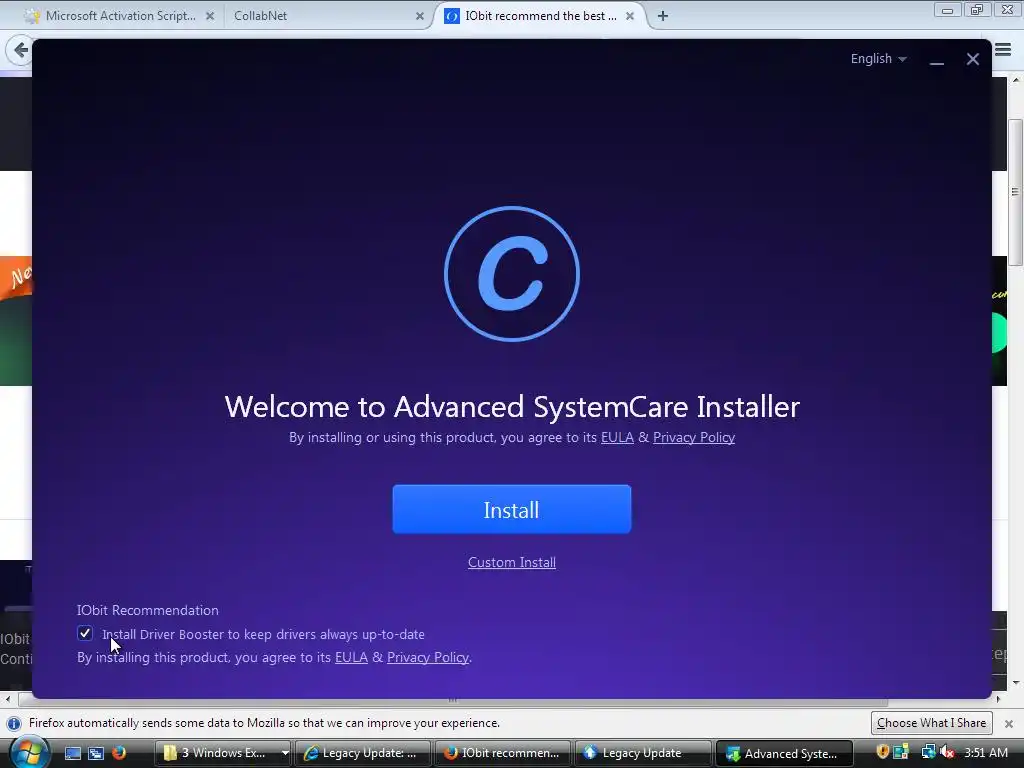Close the installer with the X icon
The image size is (1024, 768).
pyautogui.click(x=972, y=59)
